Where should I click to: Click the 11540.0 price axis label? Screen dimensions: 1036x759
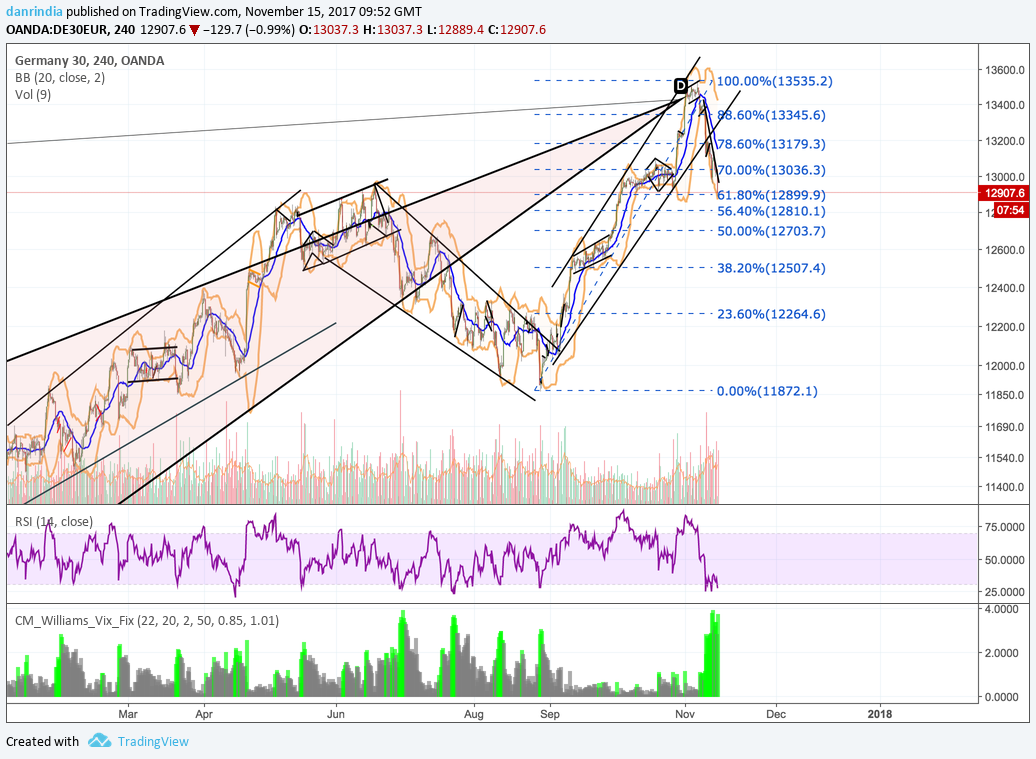[1005, 457]
